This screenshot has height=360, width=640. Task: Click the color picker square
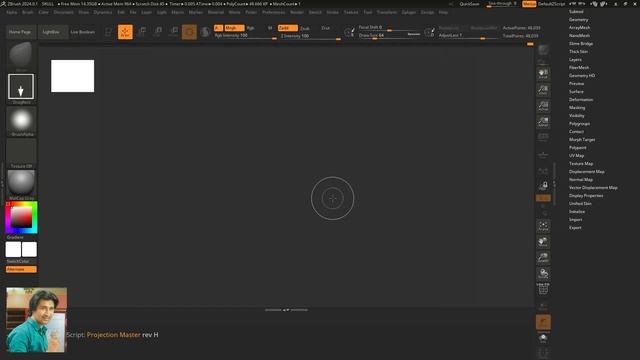tap(21, 217)
